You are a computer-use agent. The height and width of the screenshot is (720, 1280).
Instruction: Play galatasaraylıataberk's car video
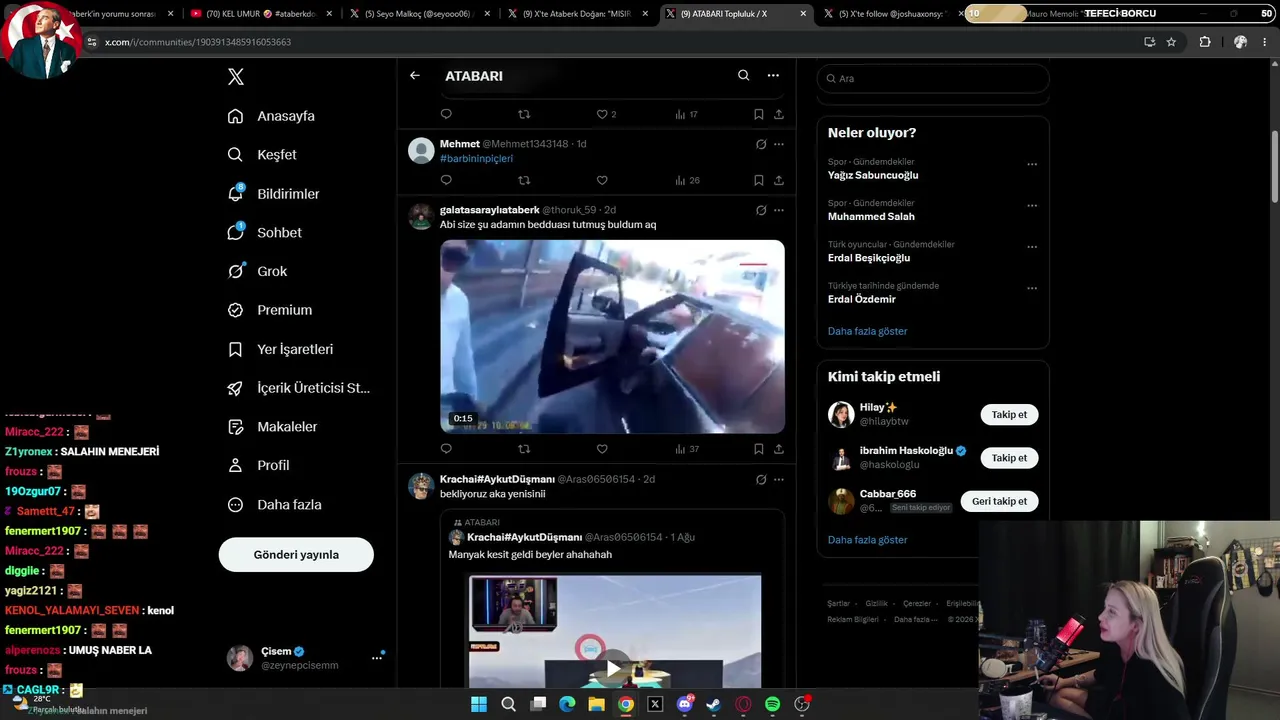point(612,336)
